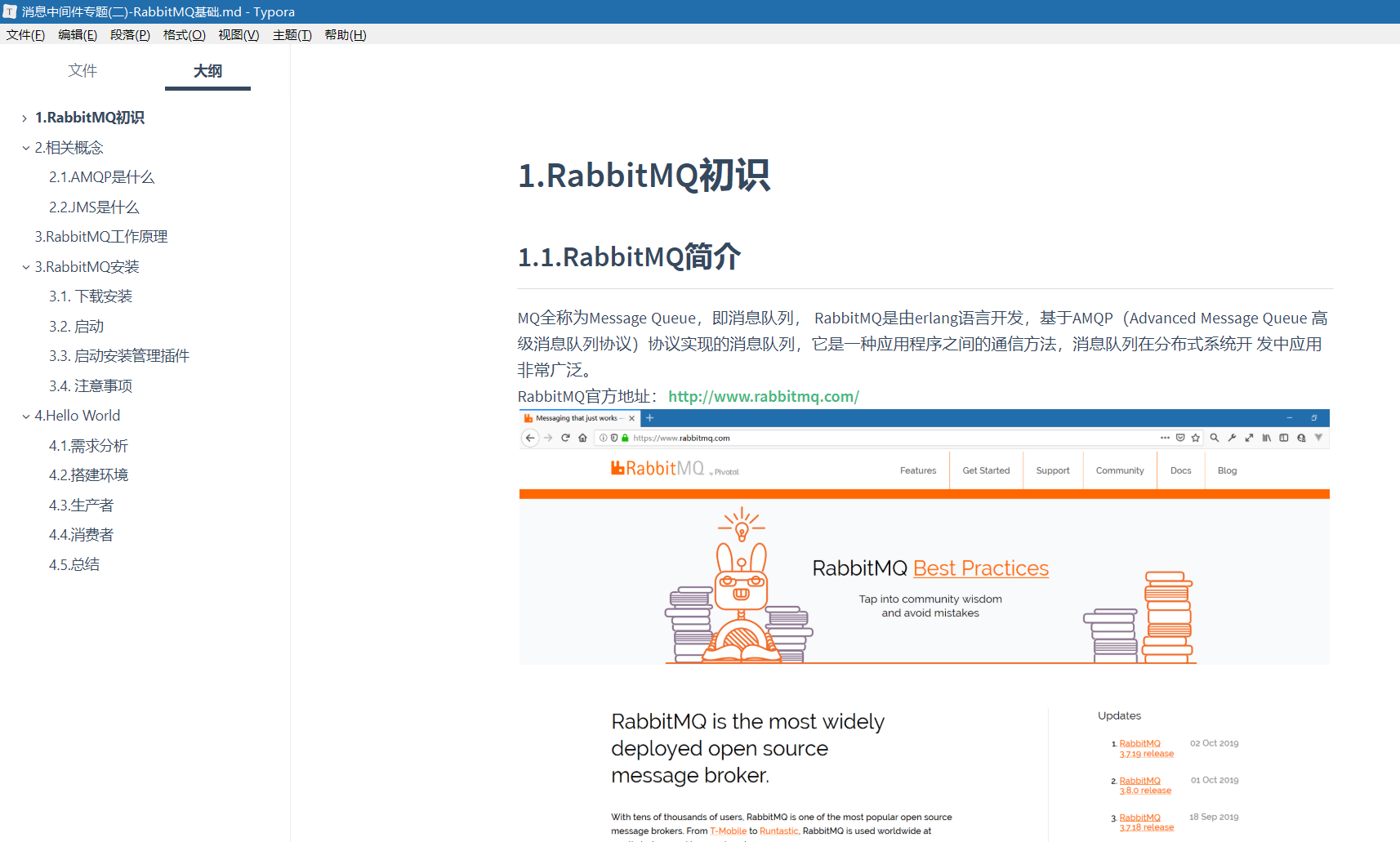Open 3.3. 启动安装管理插件 outline entry

tap(119, 356)
